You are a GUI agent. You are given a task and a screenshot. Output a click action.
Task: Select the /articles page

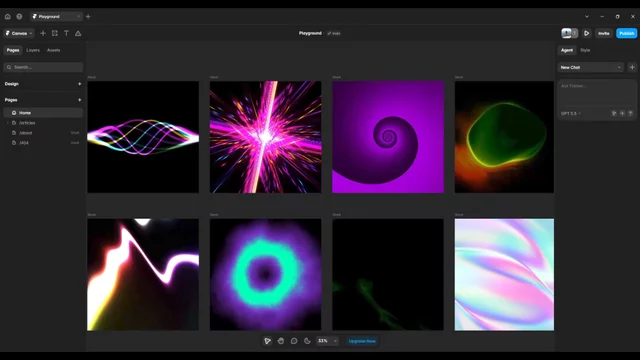(x=43, y=123)
